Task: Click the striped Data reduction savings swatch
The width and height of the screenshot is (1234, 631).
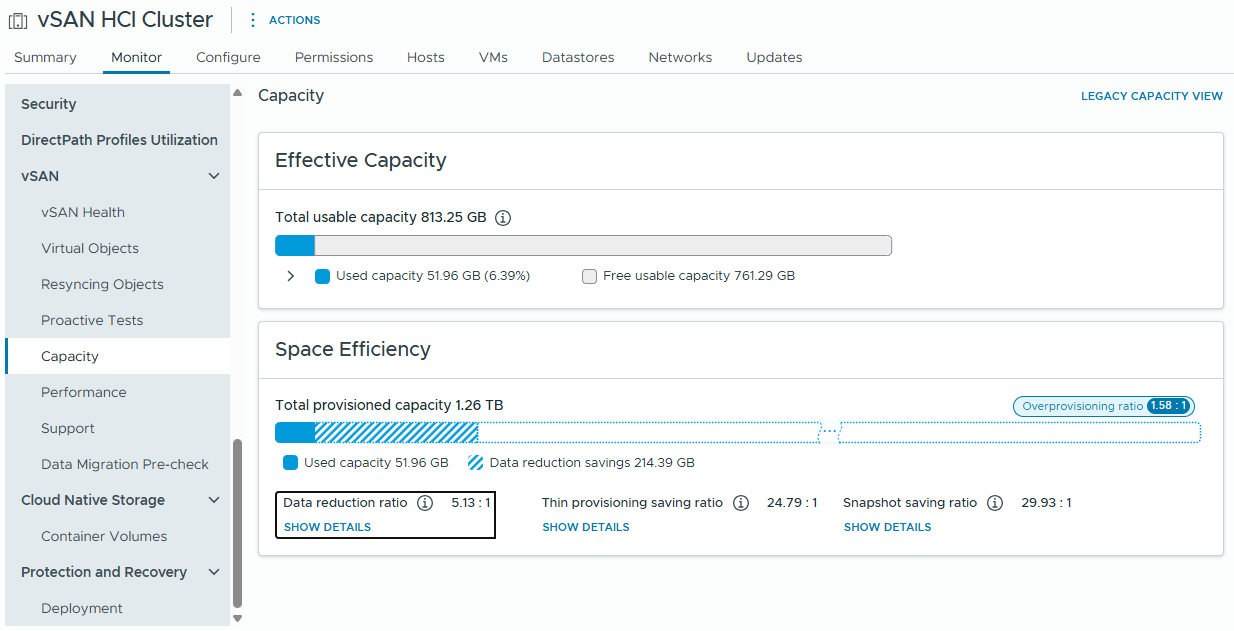Action: point(476,463)
